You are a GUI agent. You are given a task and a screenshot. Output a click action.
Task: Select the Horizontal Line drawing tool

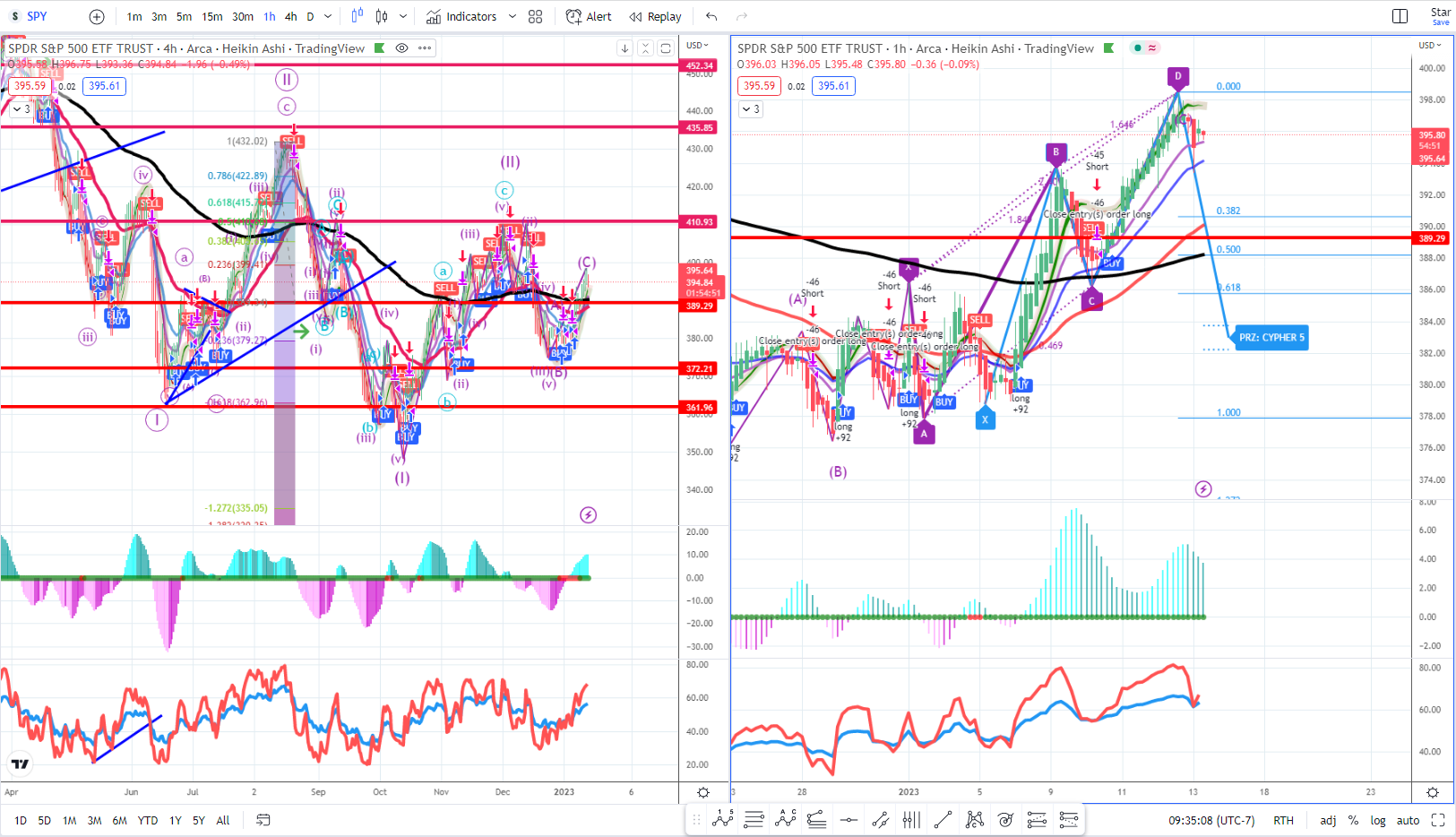click(x=849, y=819)
